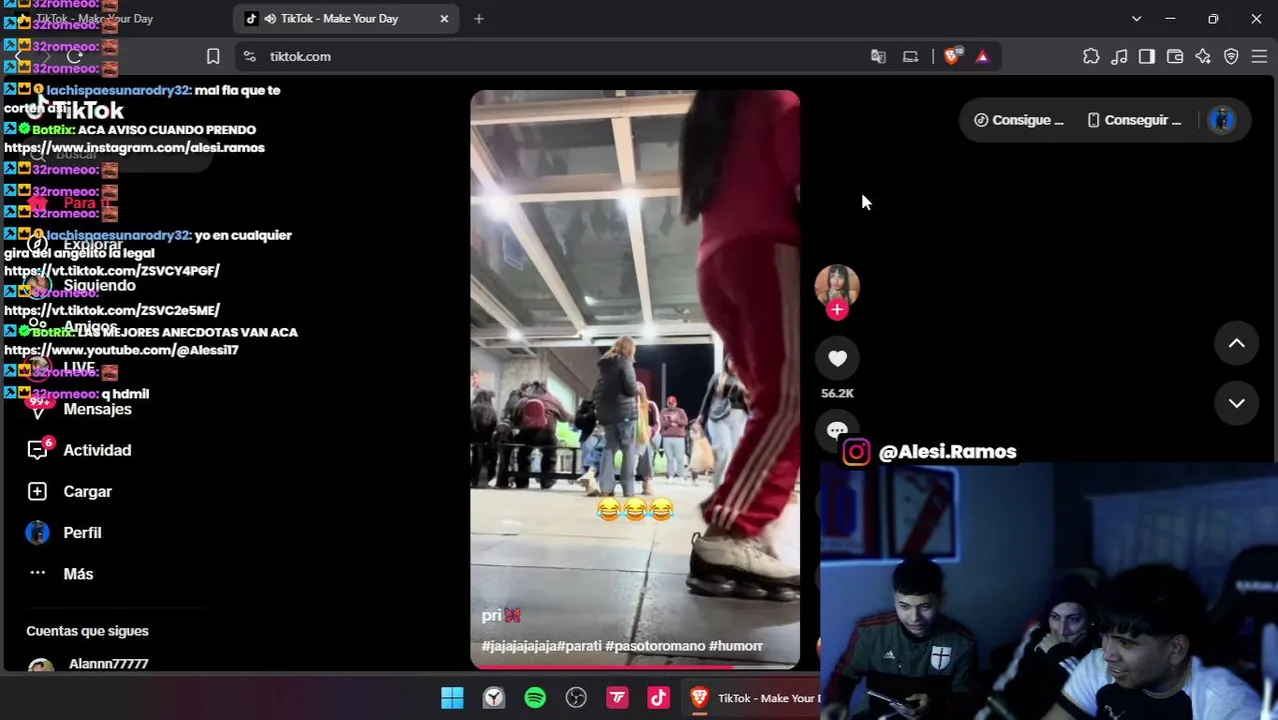
Task: Open the Leo AI sparkle icon
Action: pos(1203,57)
